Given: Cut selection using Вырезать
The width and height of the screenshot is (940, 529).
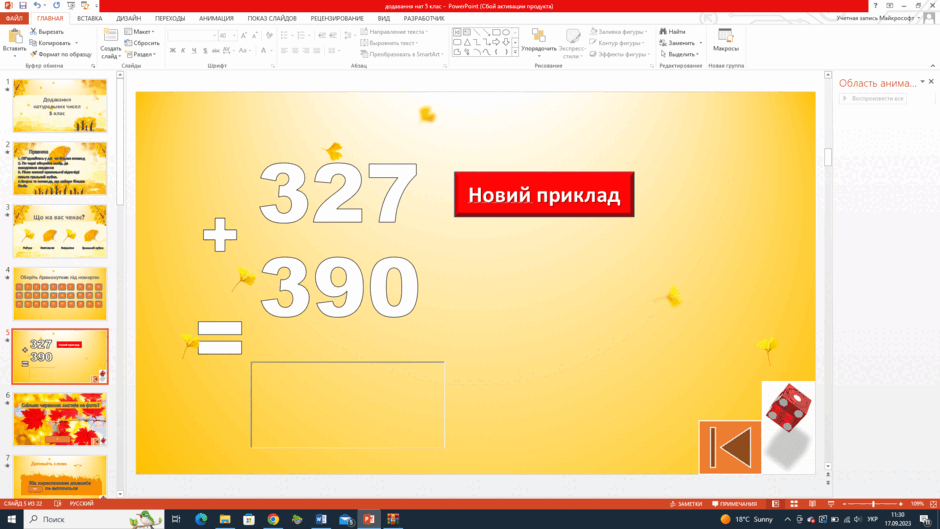Looking at the screenshot, I should click(x=47, y=31).
